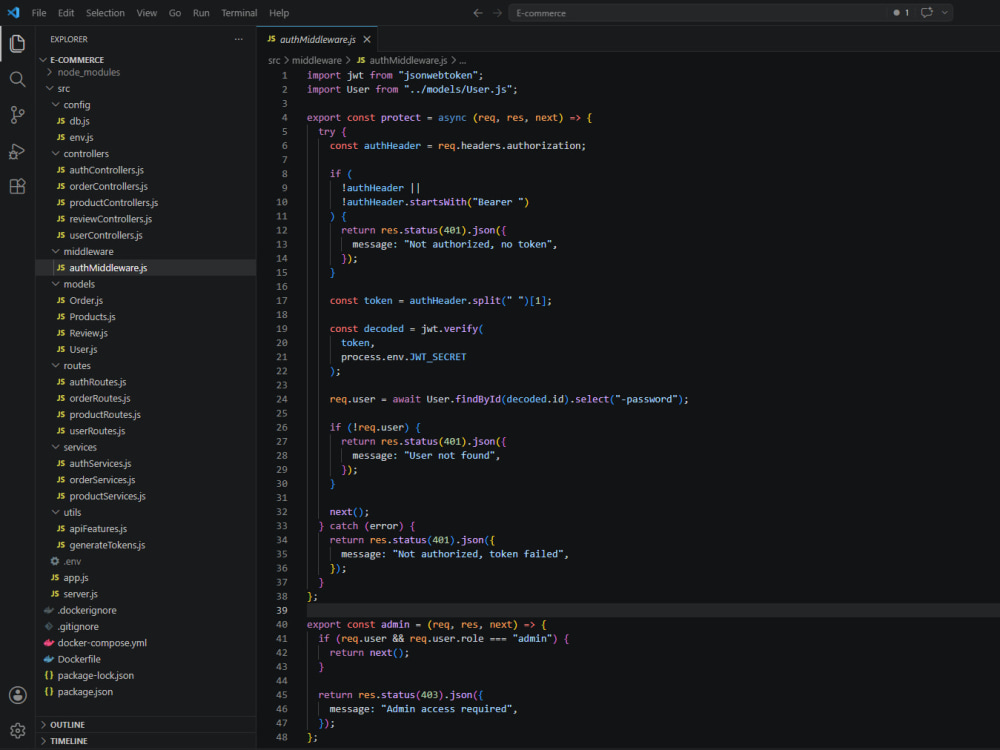The width and height of the screenshot is (1000, 750).
Task: Open chat dropdown arrow in title bar
Action: click(945, 13)
